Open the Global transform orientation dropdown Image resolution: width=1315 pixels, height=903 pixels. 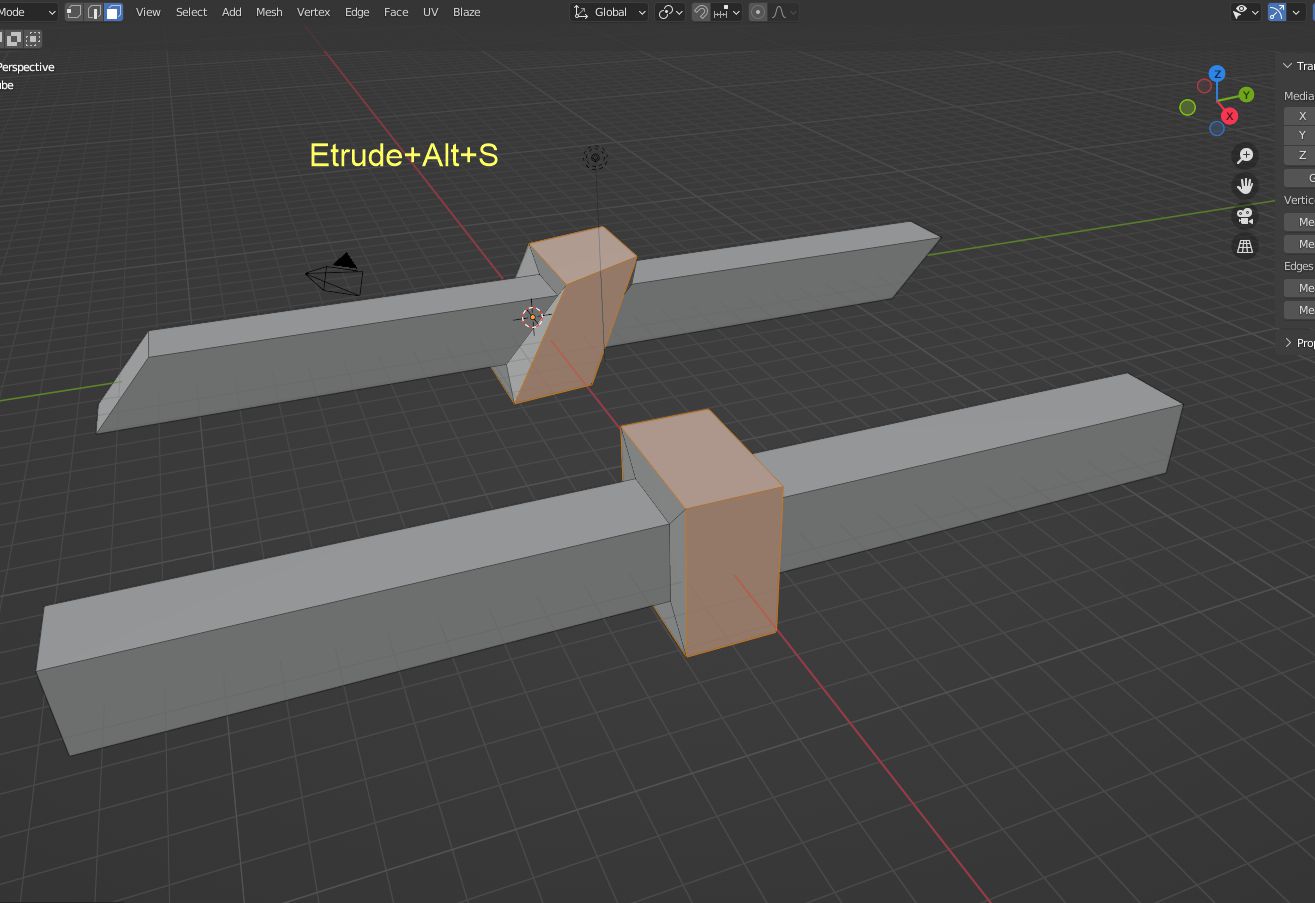[609, 12]
